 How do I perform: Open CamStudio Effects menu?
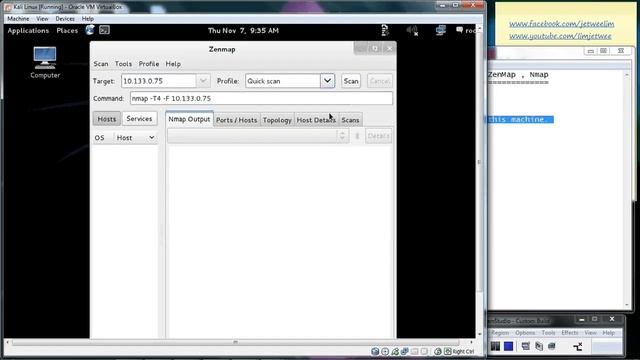coord(569,333)
